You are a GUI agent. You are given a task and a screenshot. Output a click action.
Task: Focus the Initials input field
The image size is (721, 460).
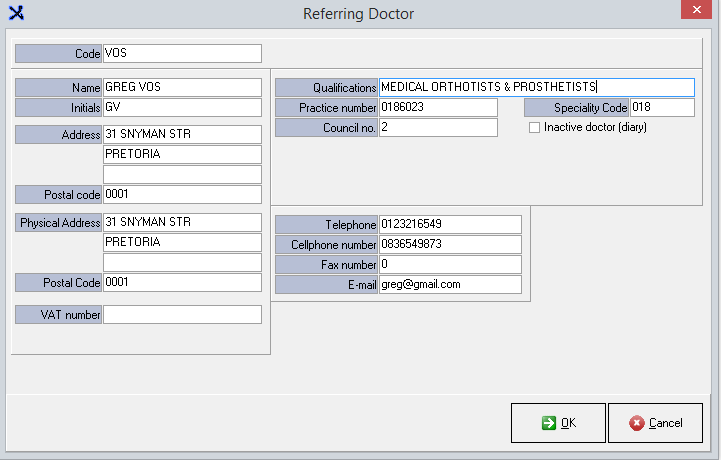(182, 108)
